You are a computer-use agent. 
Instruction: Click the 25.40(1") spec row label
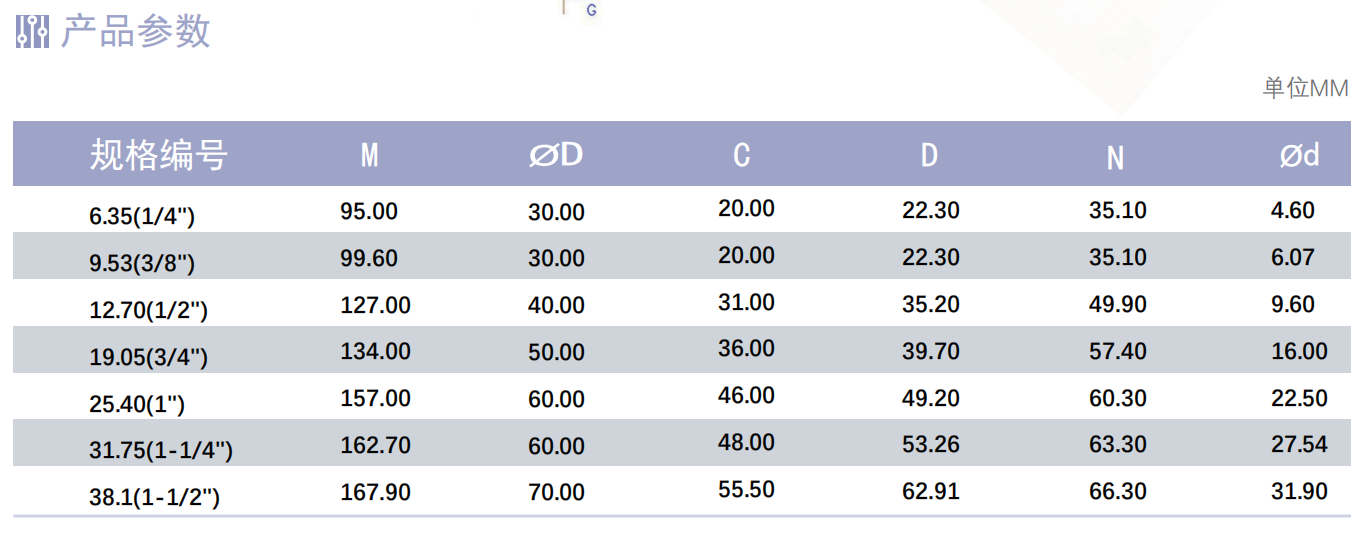(x=137, y=405)
